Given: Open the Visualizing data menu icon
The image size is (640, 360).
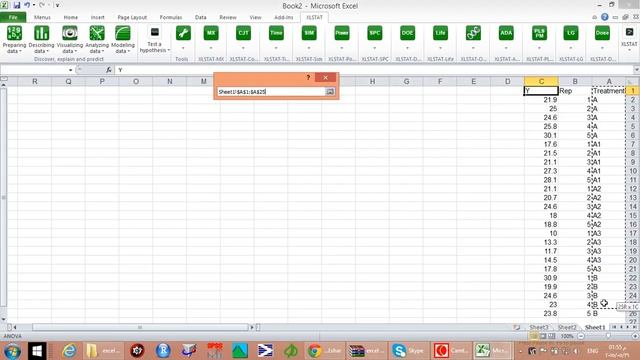Looking at the screenshot, I should [69, 33].
